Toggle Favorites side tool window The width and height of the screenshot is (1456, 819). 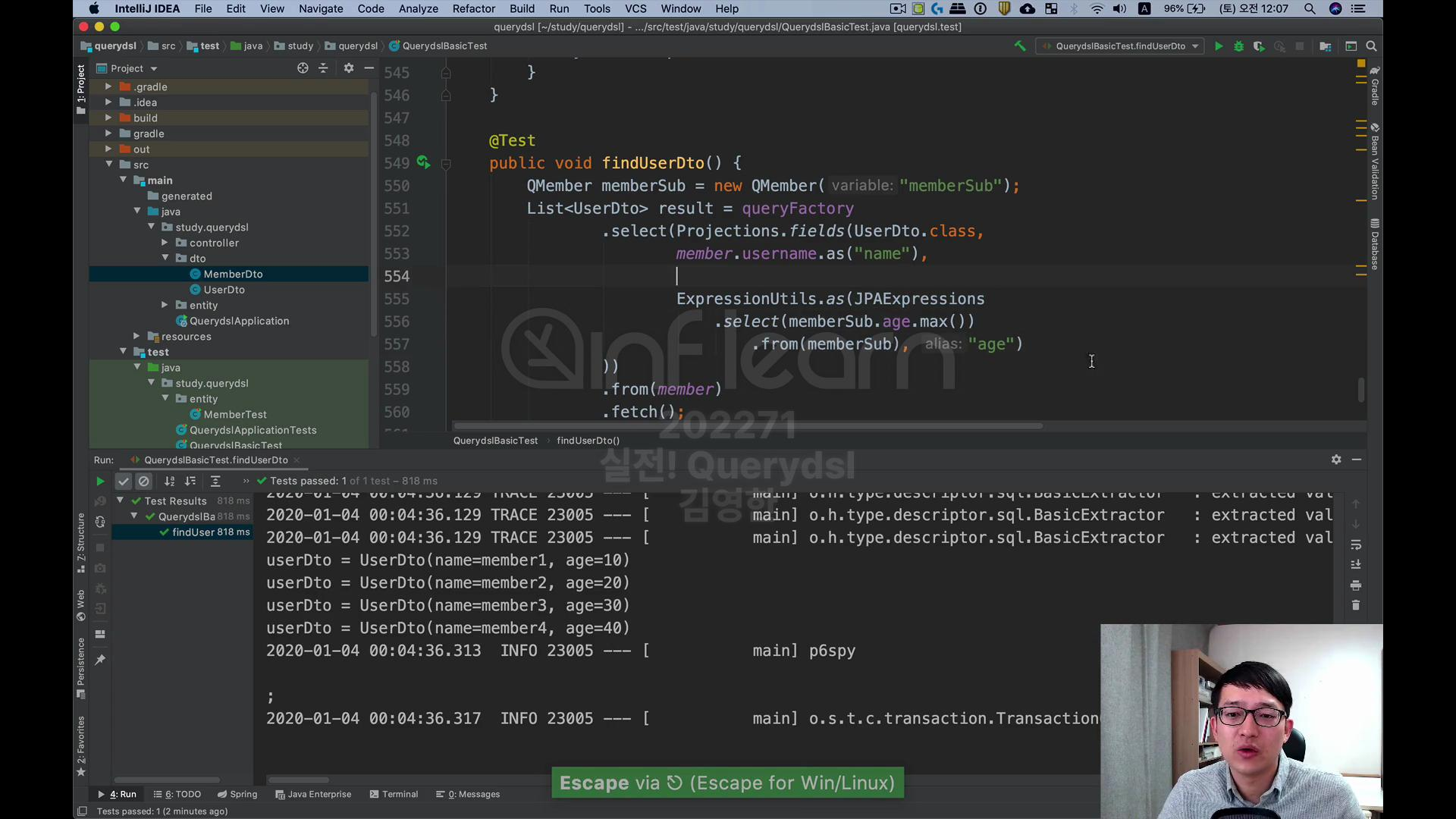coord(81,746)
